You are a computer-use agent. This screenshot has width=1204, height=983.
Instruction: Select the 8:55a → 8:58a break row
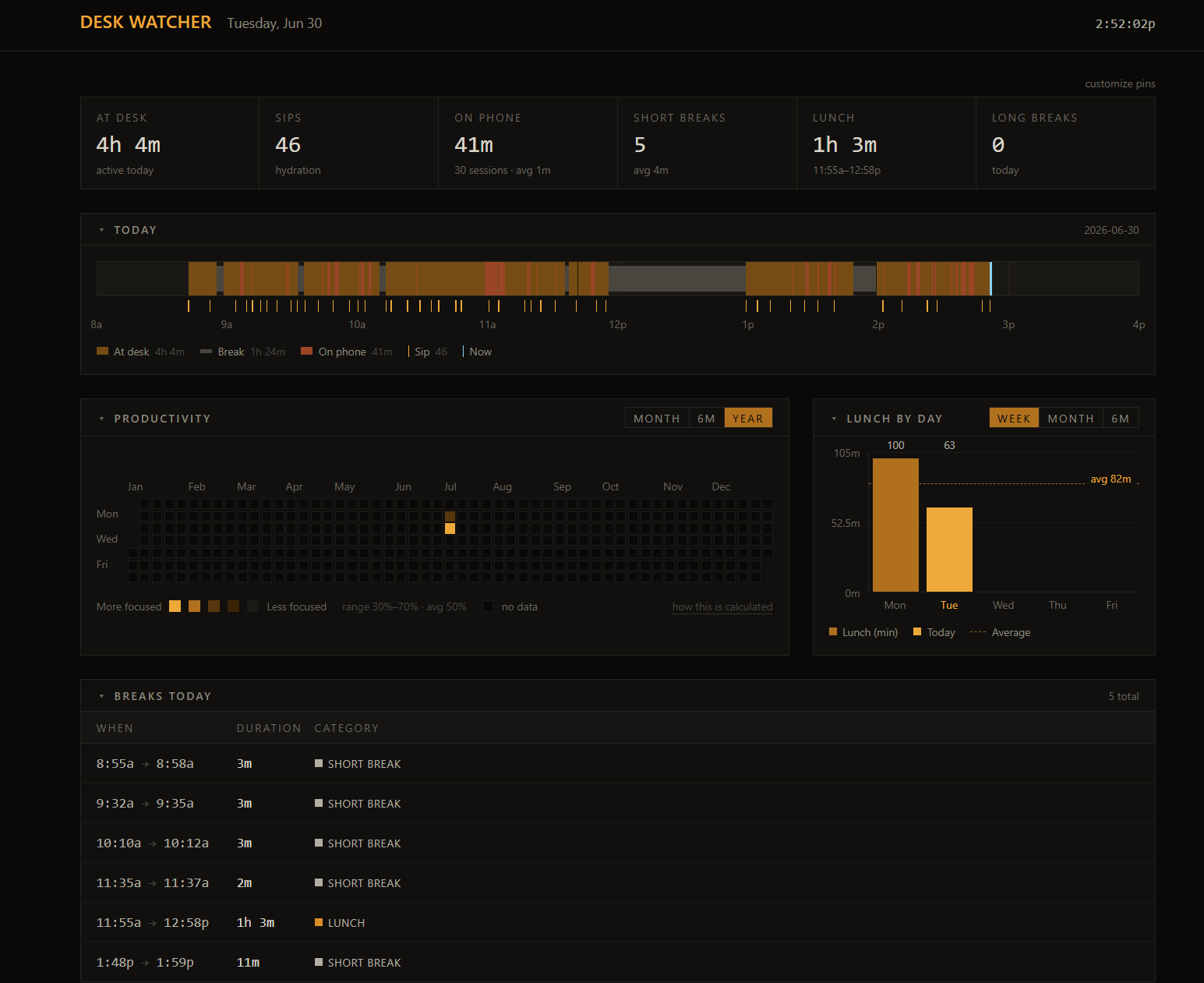pos(618,763)
